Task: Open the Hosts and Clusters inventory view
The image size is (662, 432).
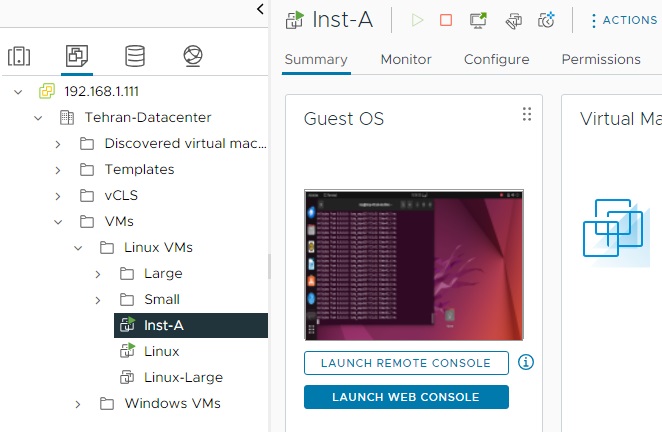Action: coord(19,56)
